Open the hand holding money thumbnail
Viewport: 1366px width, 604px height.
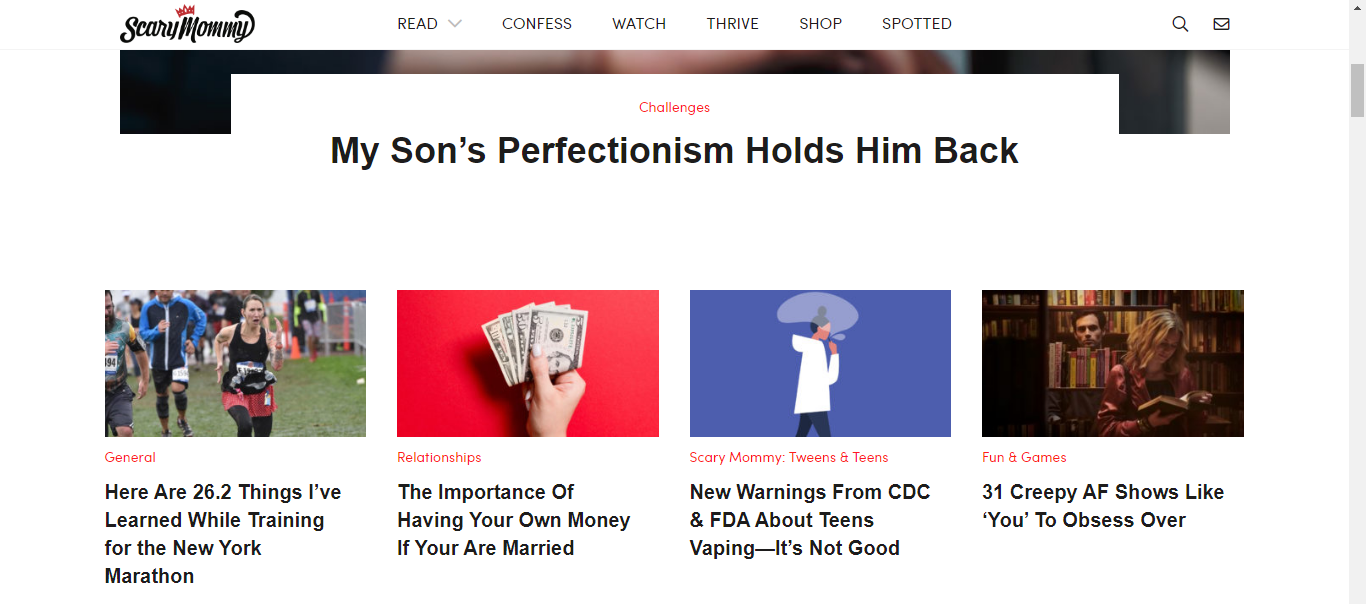coord(527,363)
